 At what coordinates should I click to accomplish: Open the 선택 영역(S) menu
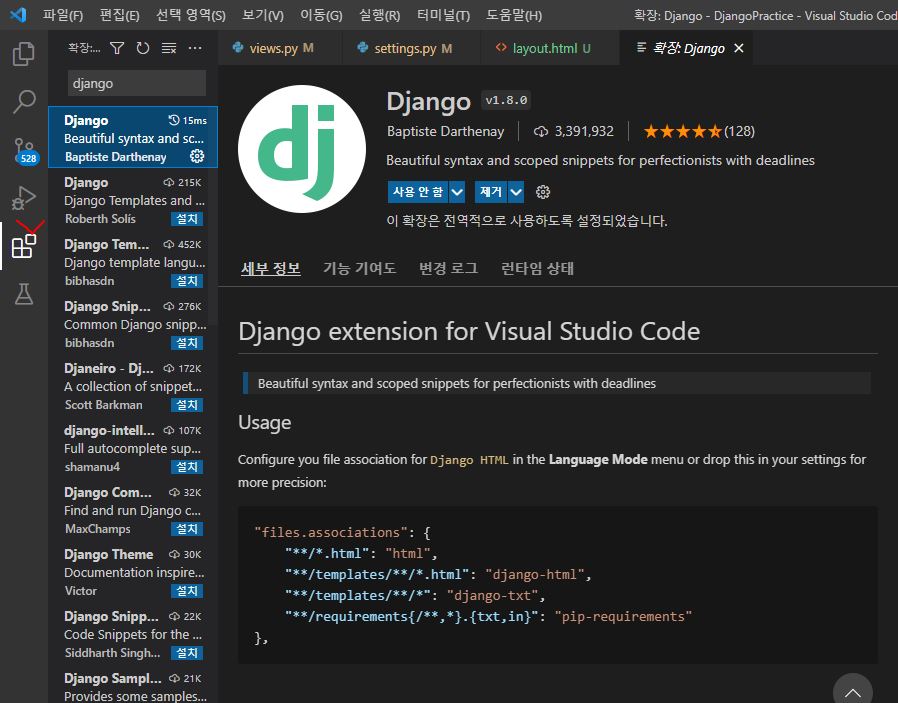pos(191,15)
